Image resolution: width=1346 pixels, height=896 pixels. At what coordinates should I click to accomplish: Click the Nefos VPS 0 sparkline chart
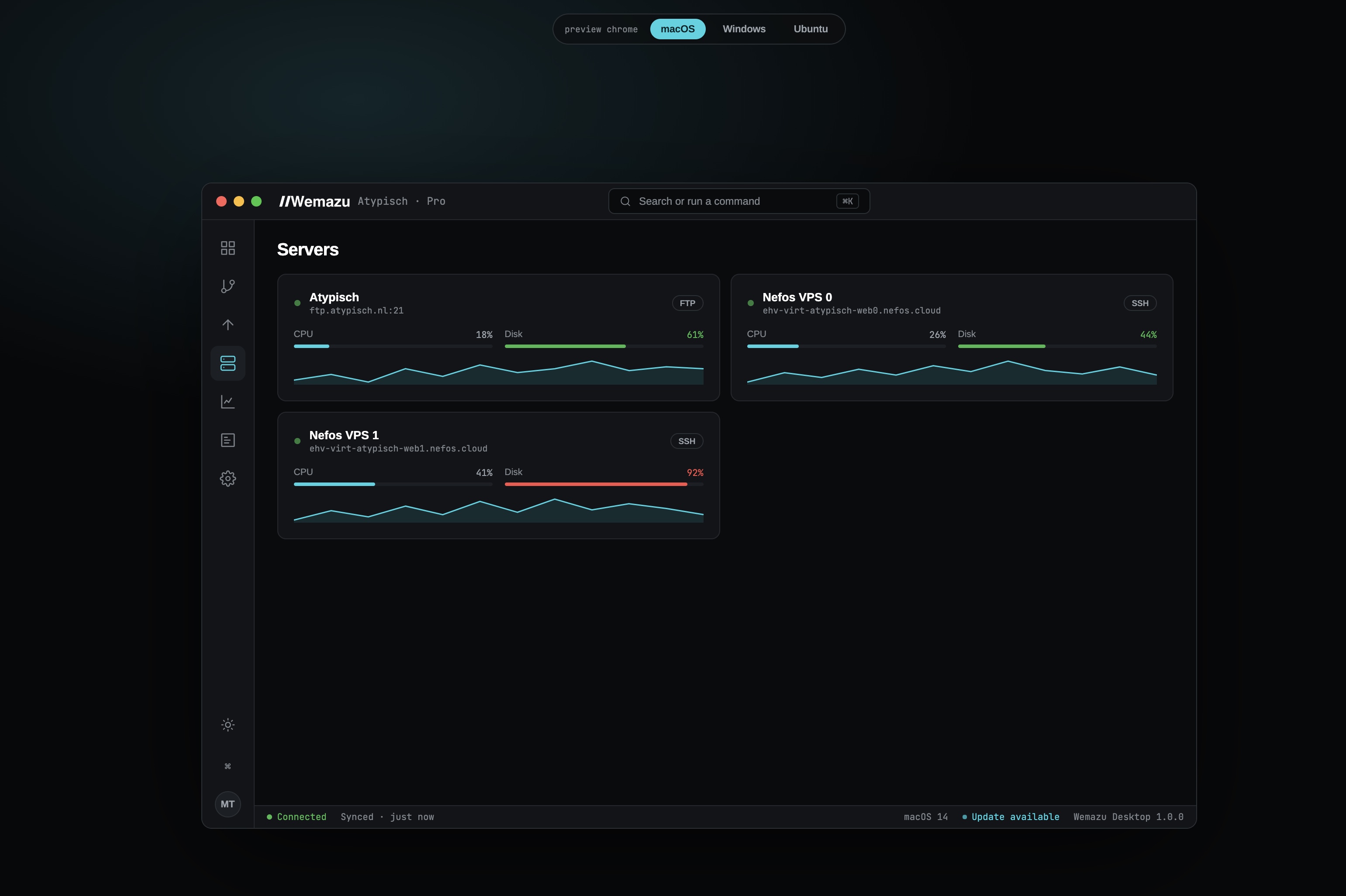tap(952, 372)
